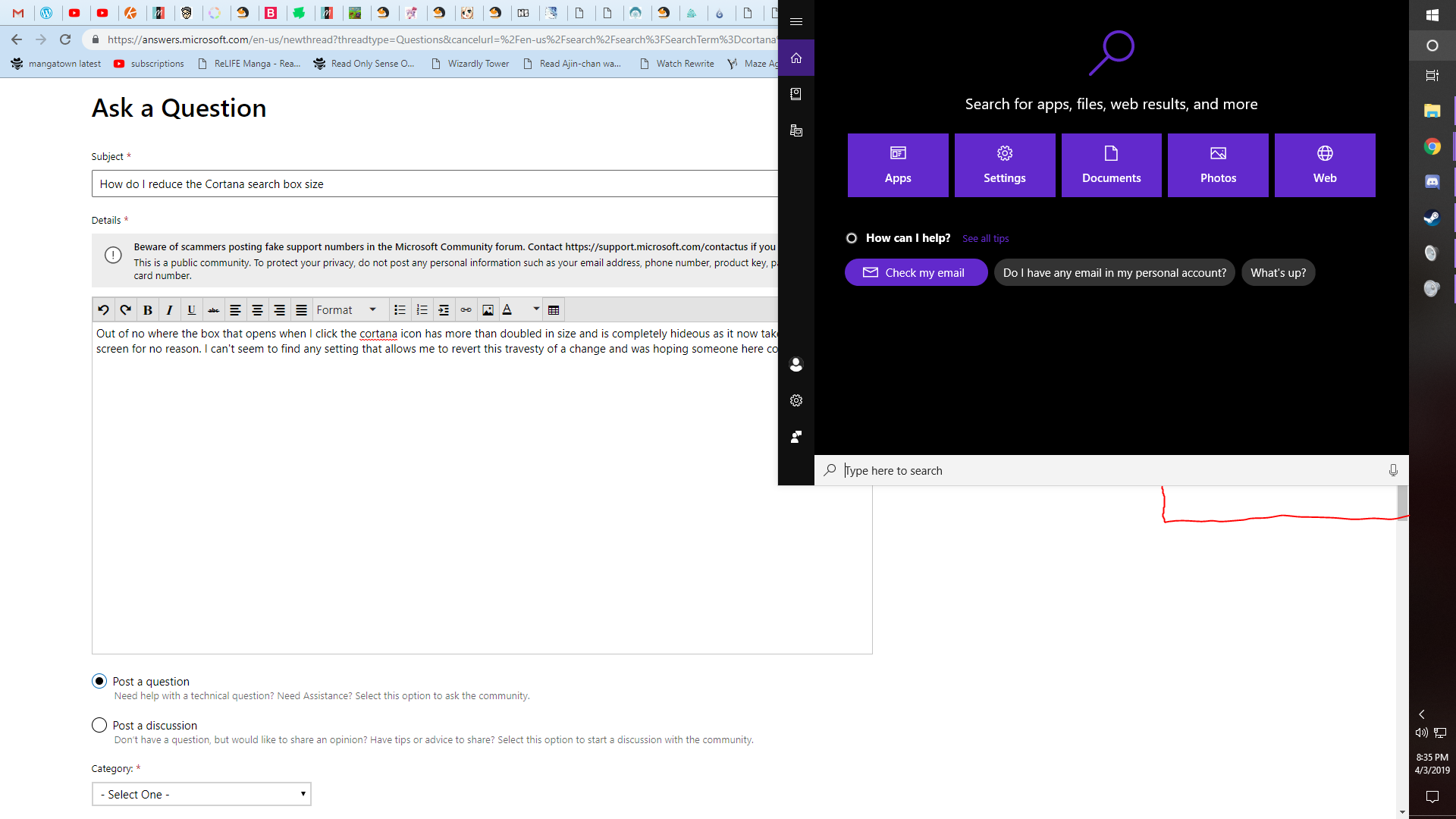Insert a hyperlink
1456x819 pixels.
point(466,309)
